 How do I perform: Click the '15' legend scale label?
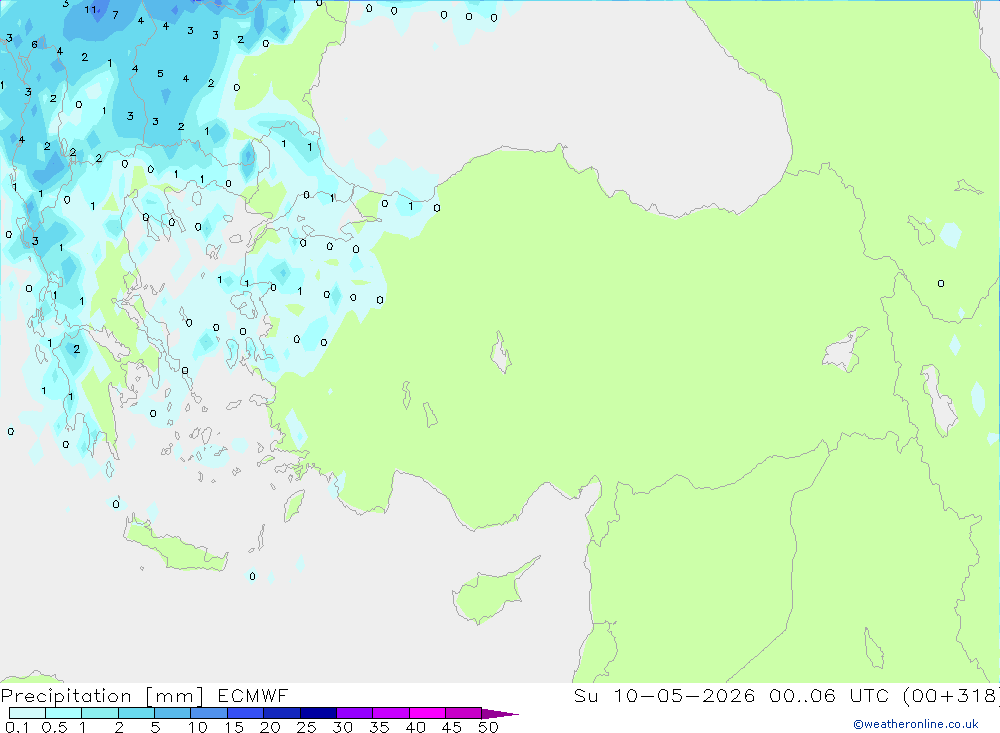click(x=234, y=727)
